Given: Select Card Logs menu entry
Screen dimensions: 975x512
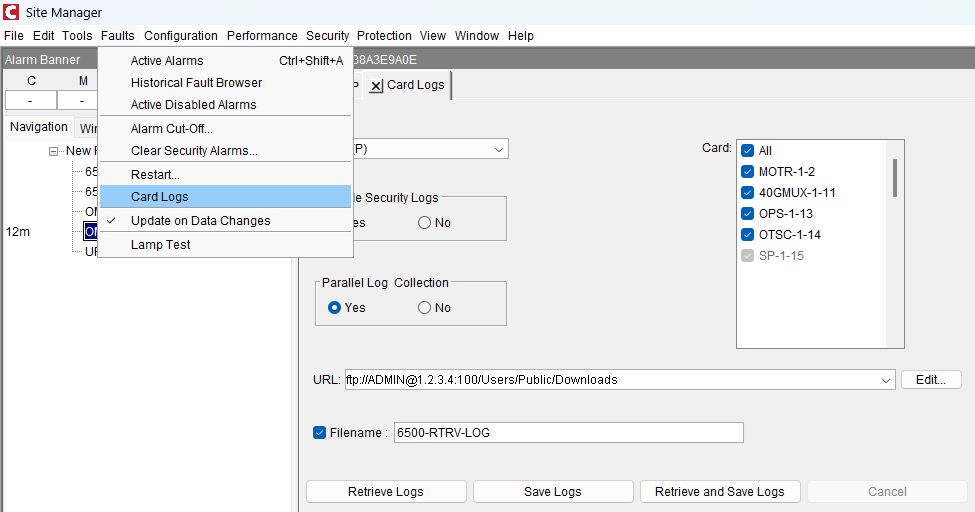Looking at the screenshot, I should (226, 197).
